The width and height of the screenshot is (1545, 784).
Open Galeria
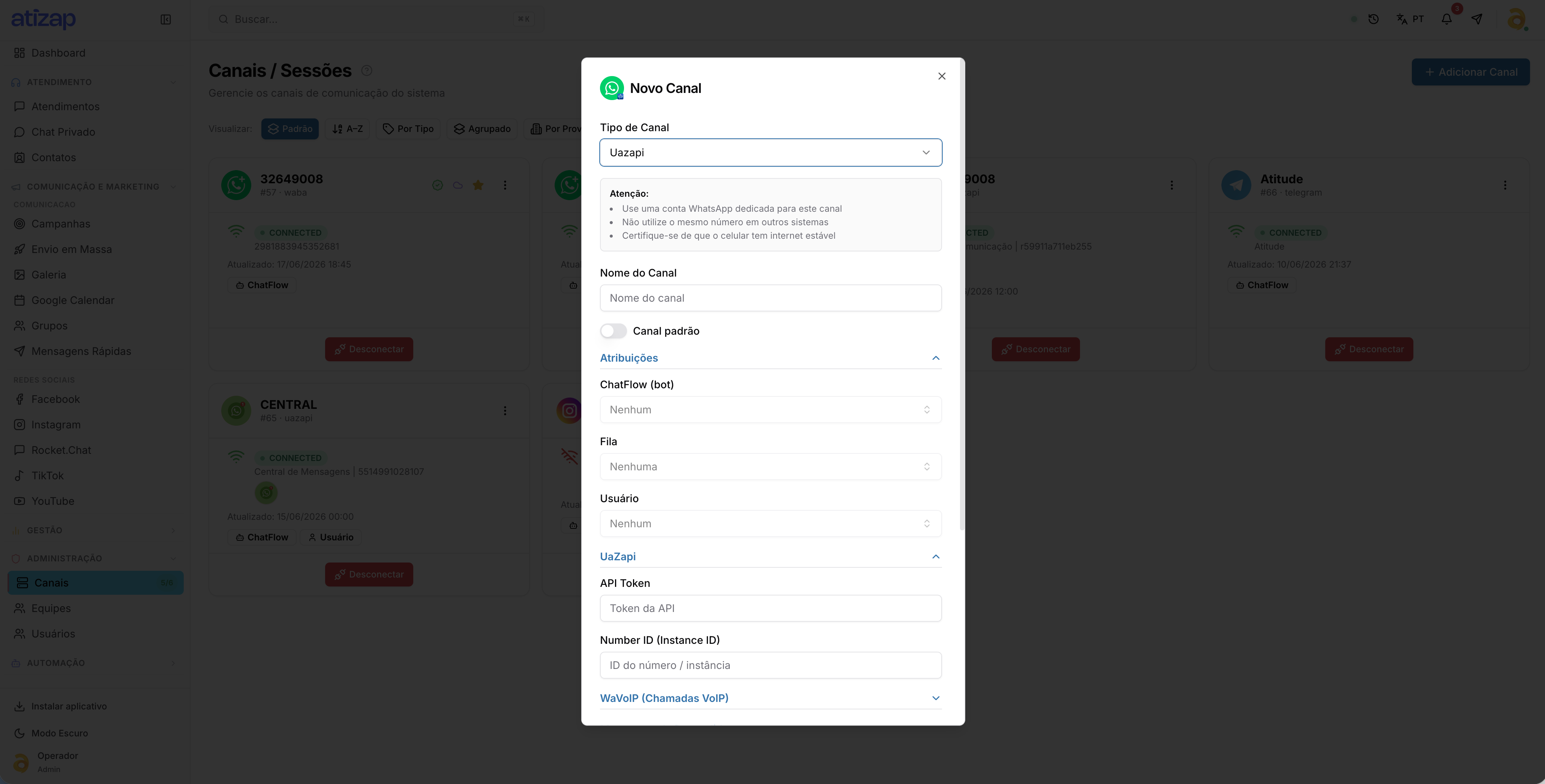[x=95, y=275]
